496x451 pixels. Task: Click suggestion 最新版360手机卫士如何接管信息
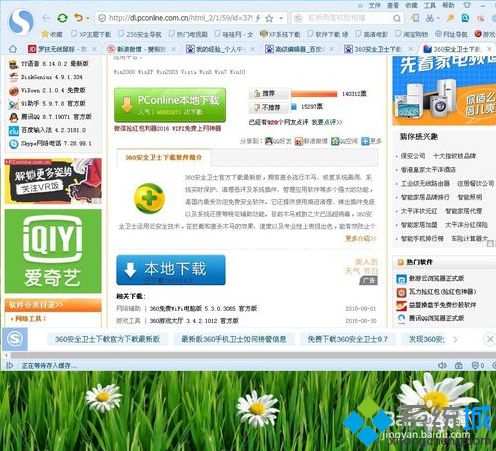tap(234, 339)
